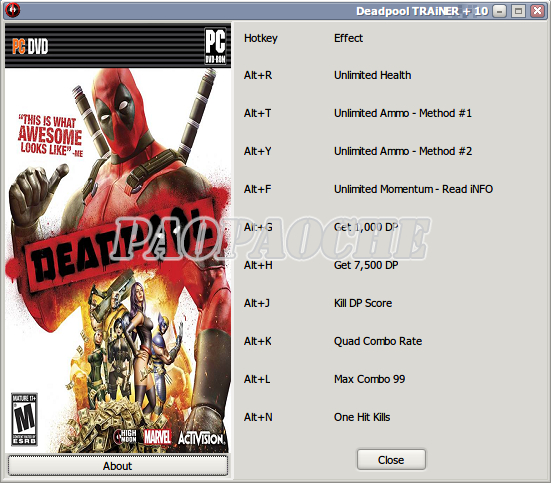The width and height of the screenshot is (551, 483).
Task: Select 'Unlimited Momentum - Read iNFO' text
Action: point(413,189)
